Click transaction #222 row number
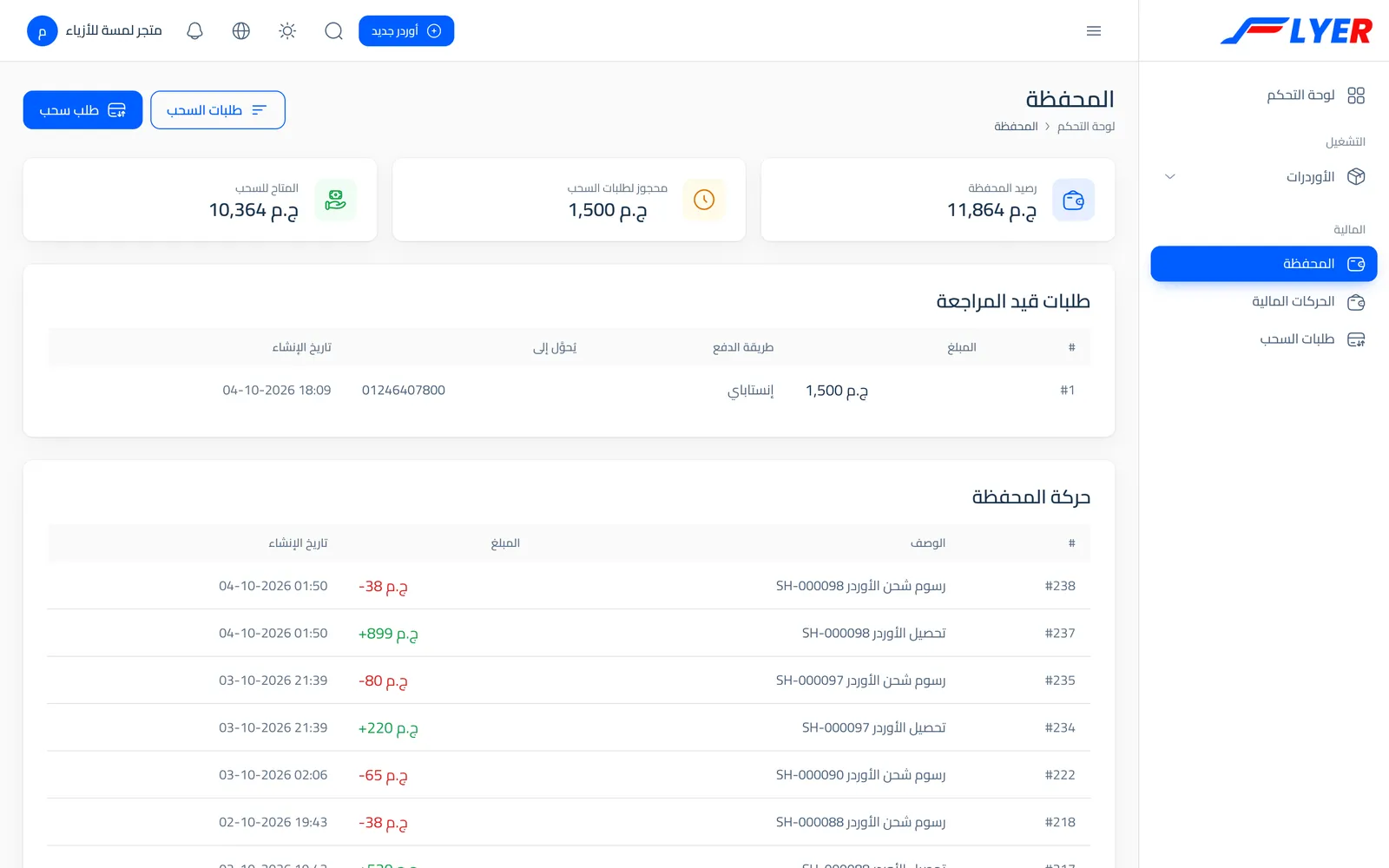This screenshot has width=1389, height=868. point(1060,775)
